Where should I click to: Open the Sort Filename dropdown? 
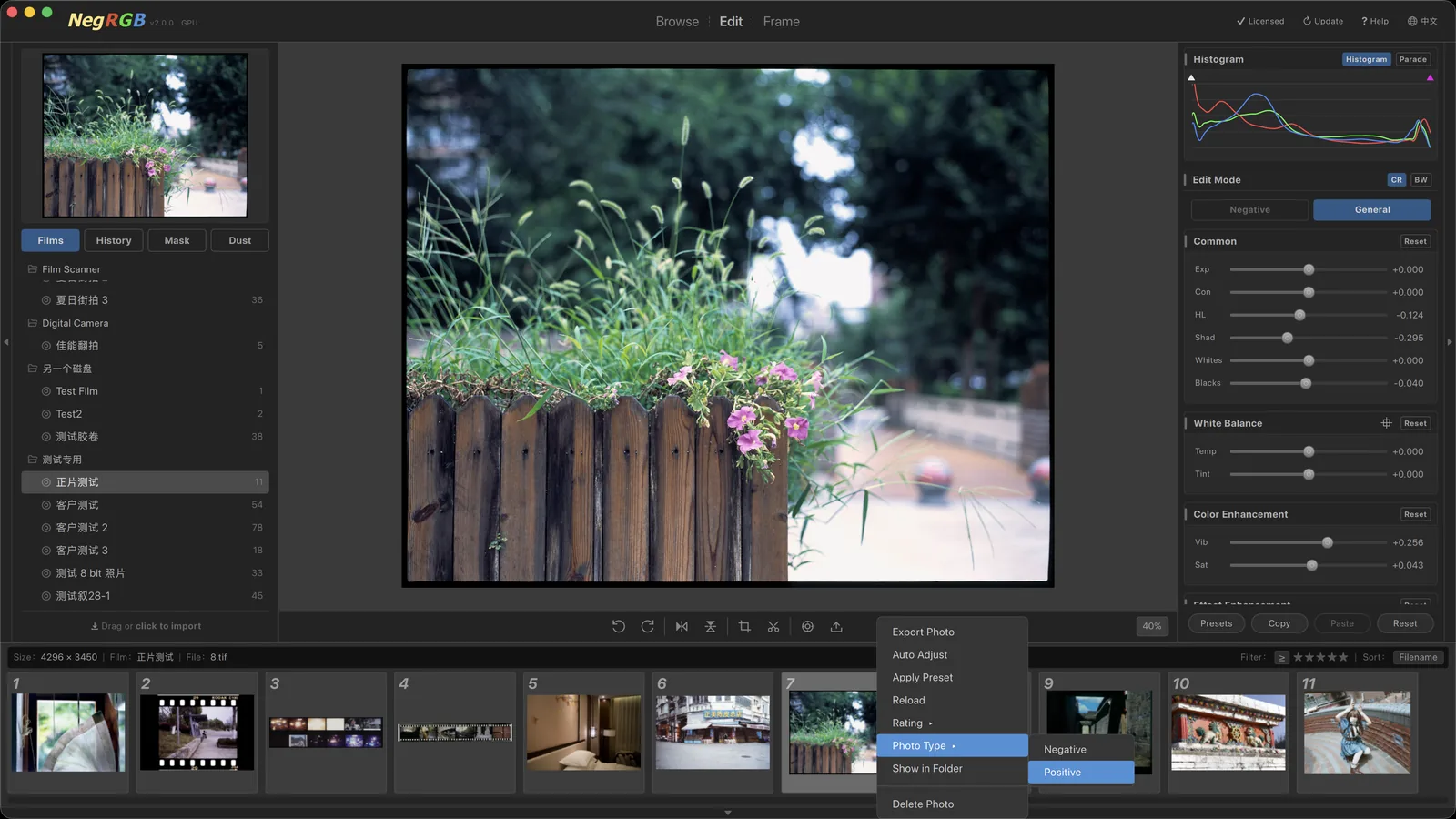[x=1418, y=658]
